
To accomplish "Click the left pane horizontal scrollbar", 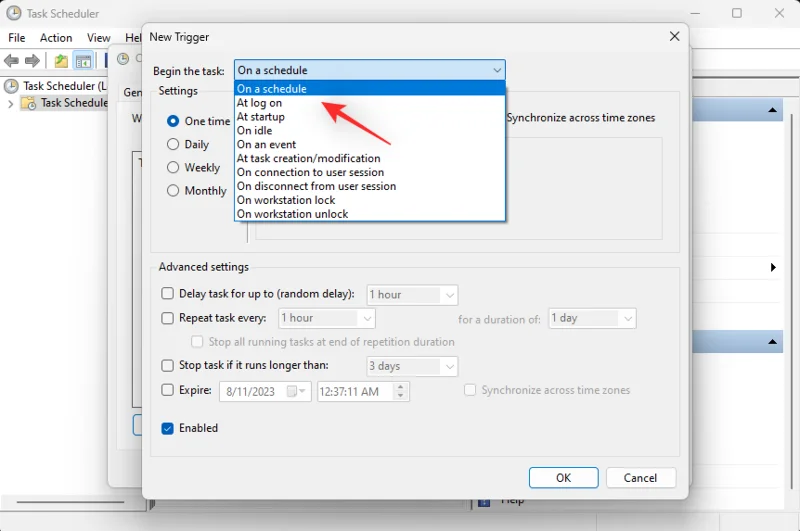I will tap(70, 502).
